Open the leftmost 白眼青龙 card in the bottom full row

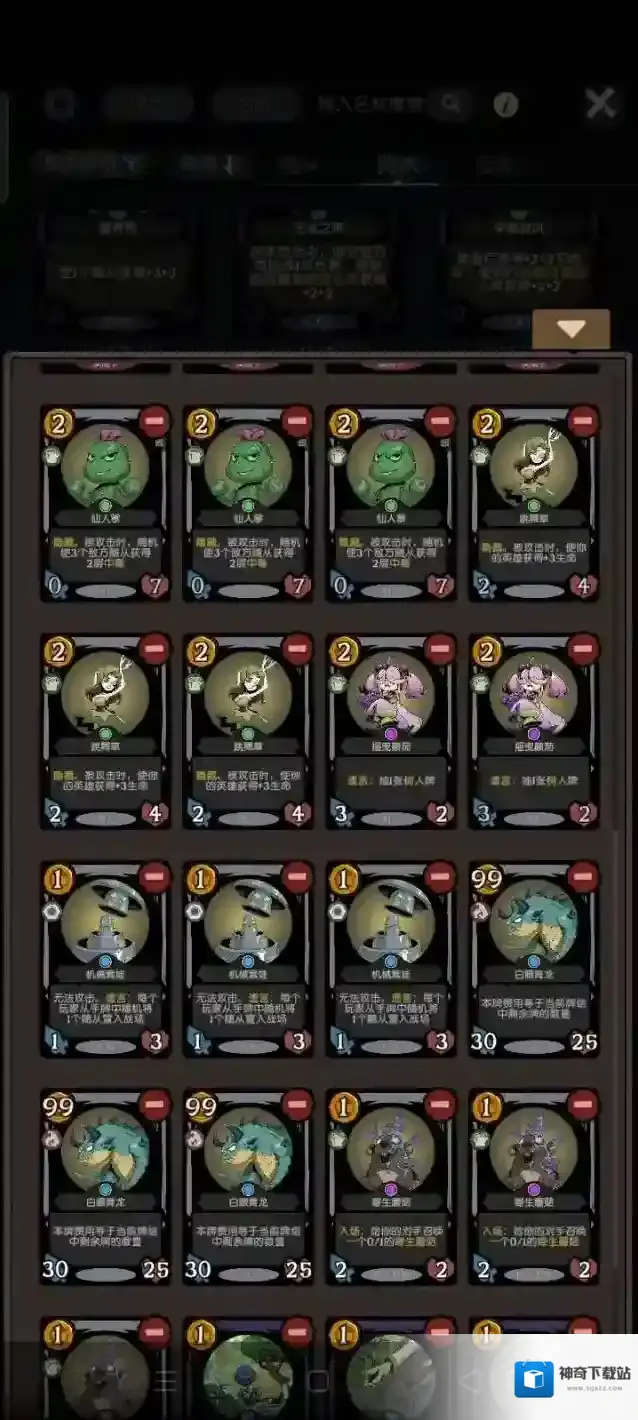[105, 1187]
